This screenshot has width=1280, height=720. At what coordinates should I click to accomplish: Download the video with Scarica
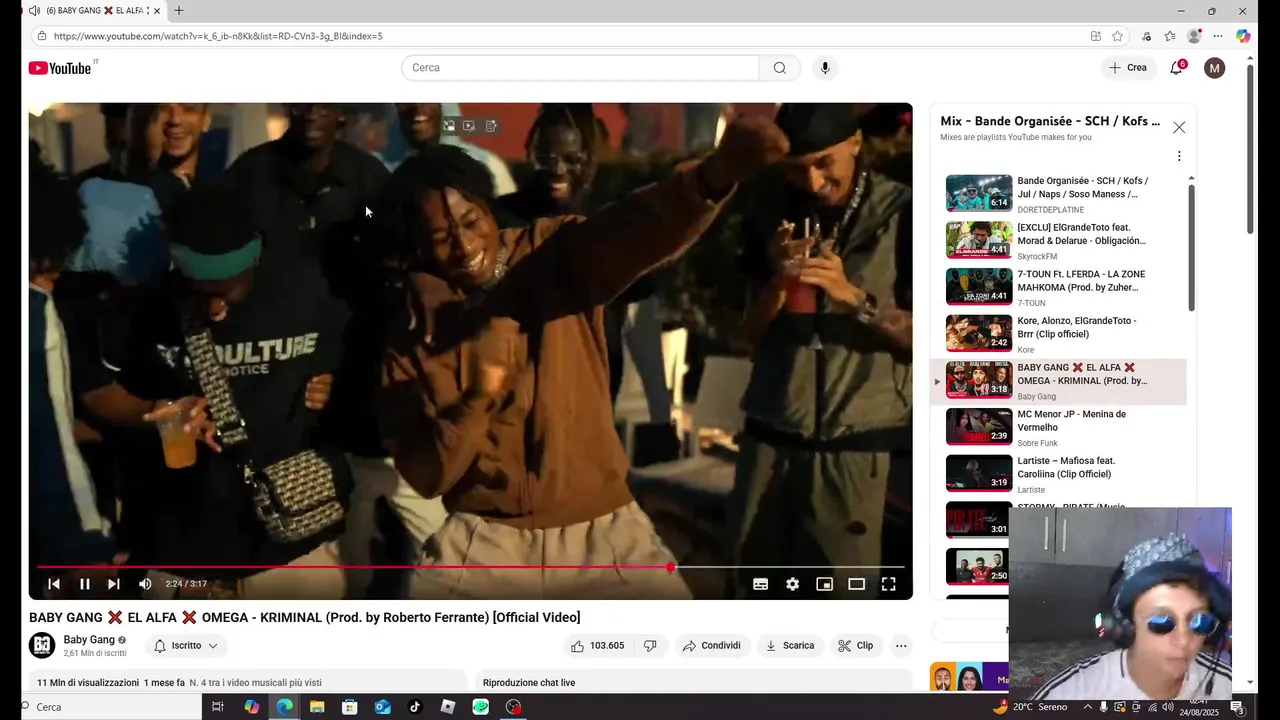[790, 646]
